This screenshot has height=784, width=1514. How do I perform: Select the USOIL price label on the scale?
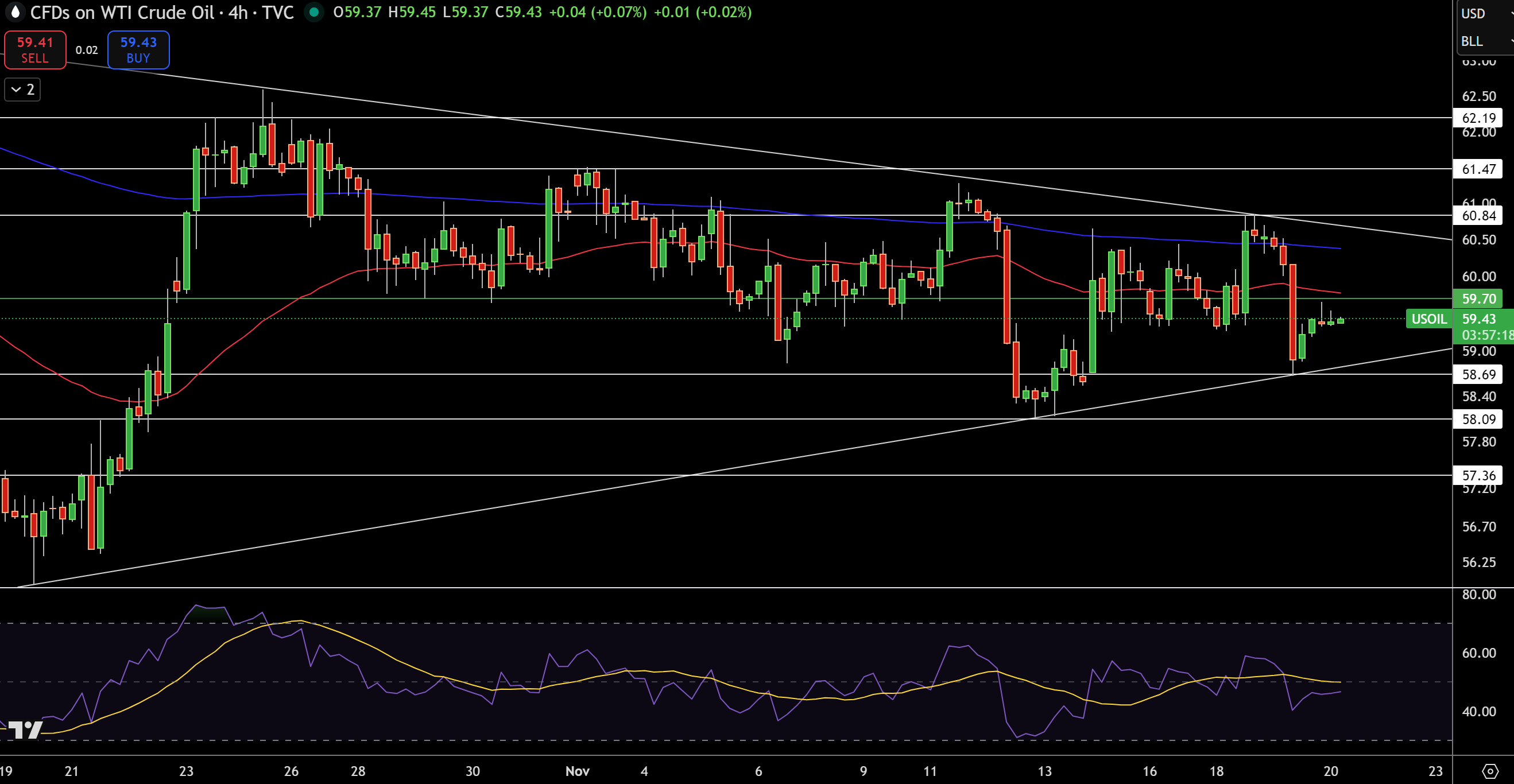(1430, 319)
